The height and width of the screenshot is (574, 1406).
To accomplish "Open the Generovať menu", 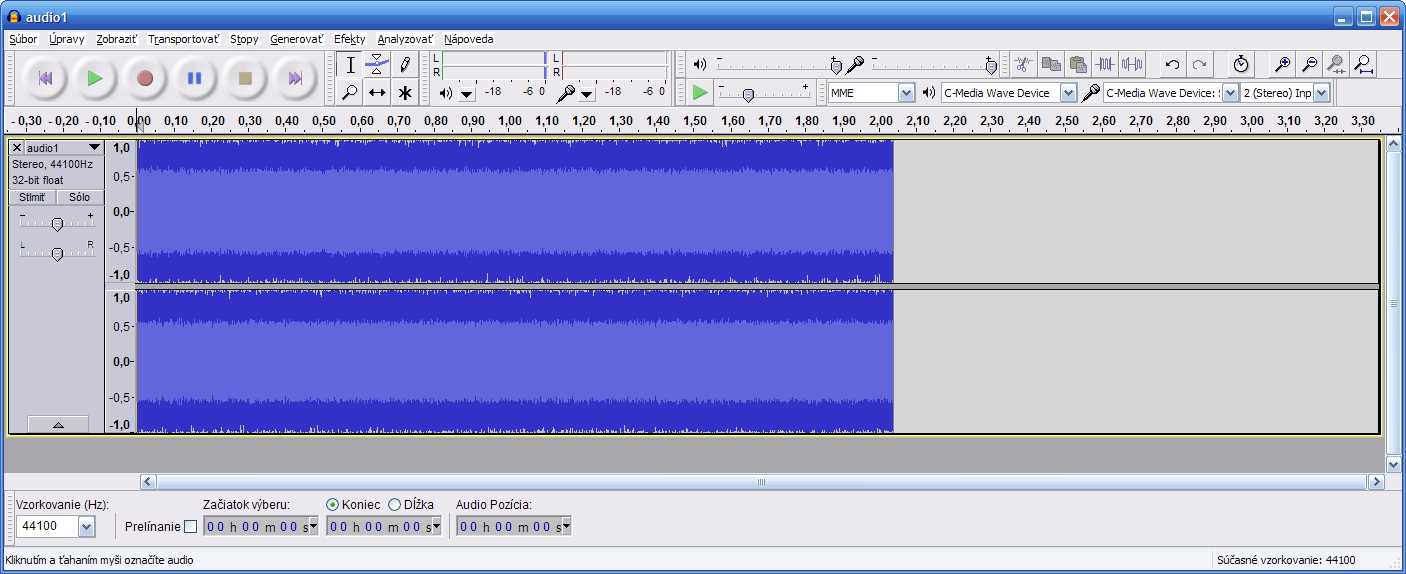I will 296,39.
